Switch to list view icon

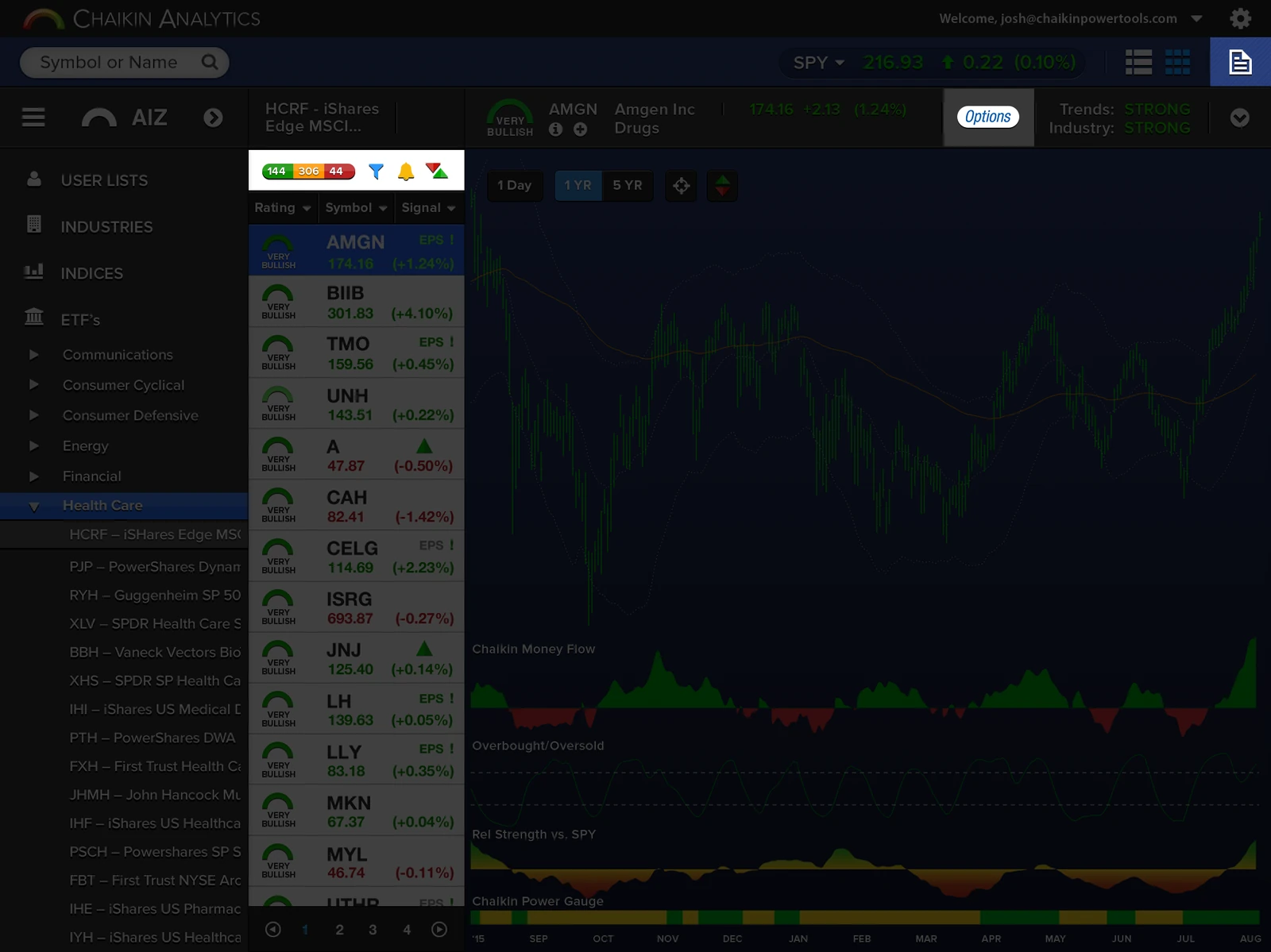pos(1138,62)
